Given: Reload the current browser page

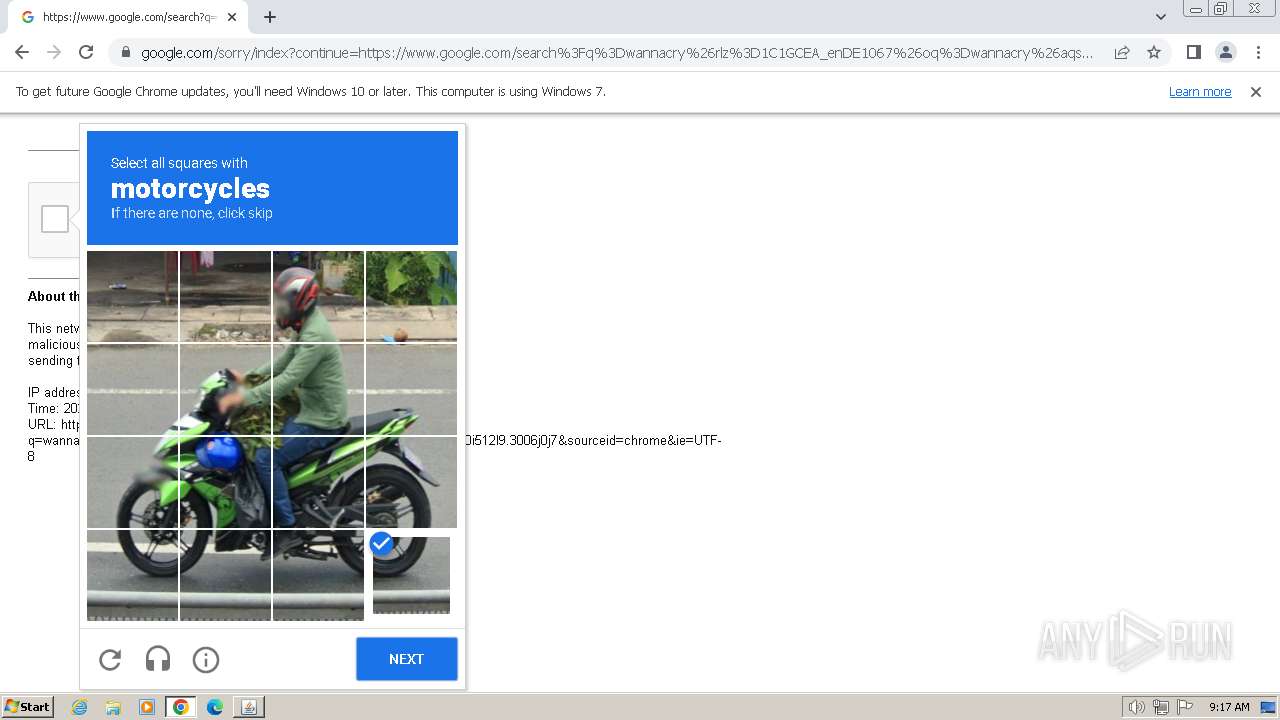Looking at the screenshot, I should [86, 52].
